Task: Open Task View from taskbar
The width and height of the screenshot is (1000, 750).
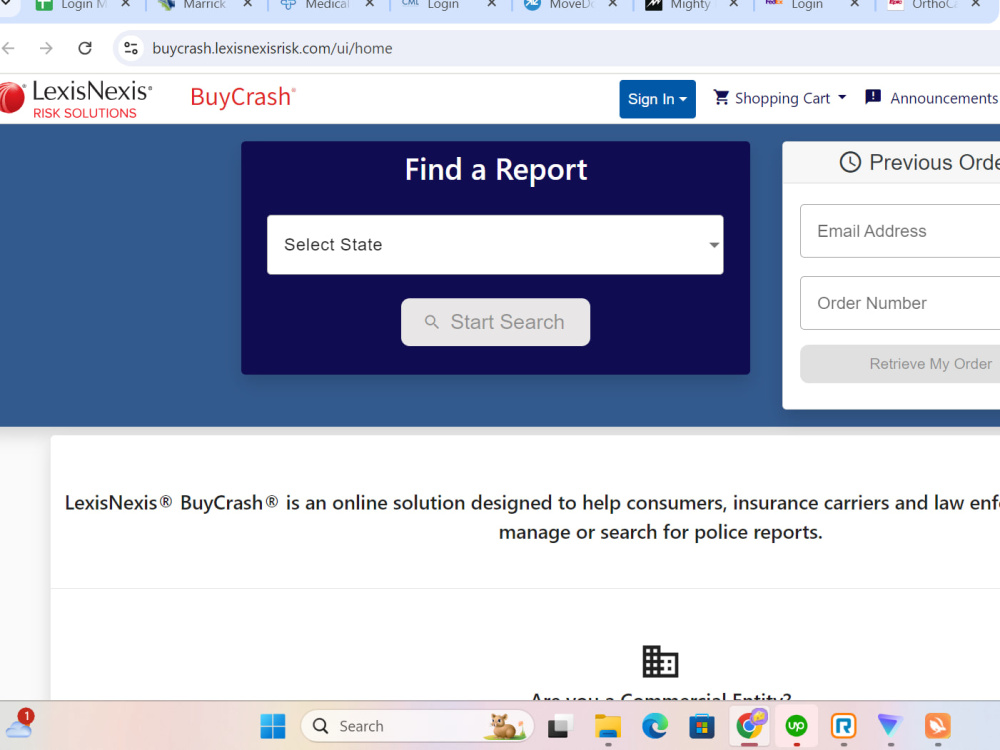Action: [x=561, y=726]
